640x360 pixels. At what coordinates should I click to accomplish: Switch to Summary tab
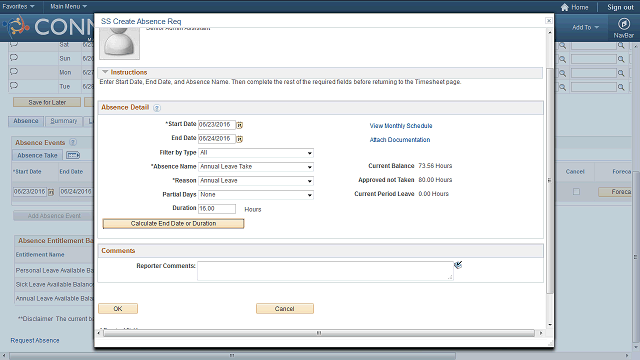(64, 121)
